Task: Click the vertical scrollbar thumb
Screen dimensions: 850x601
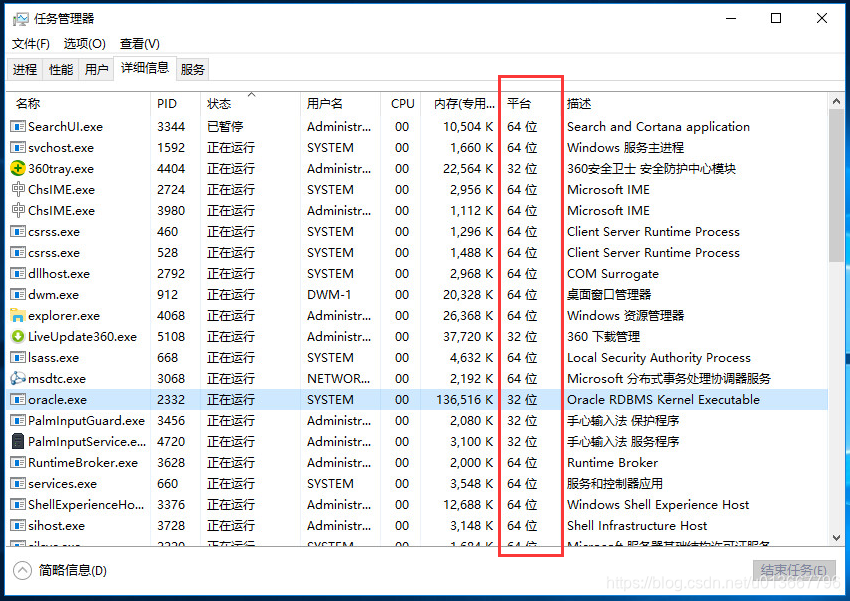Action: click(836, 186)
